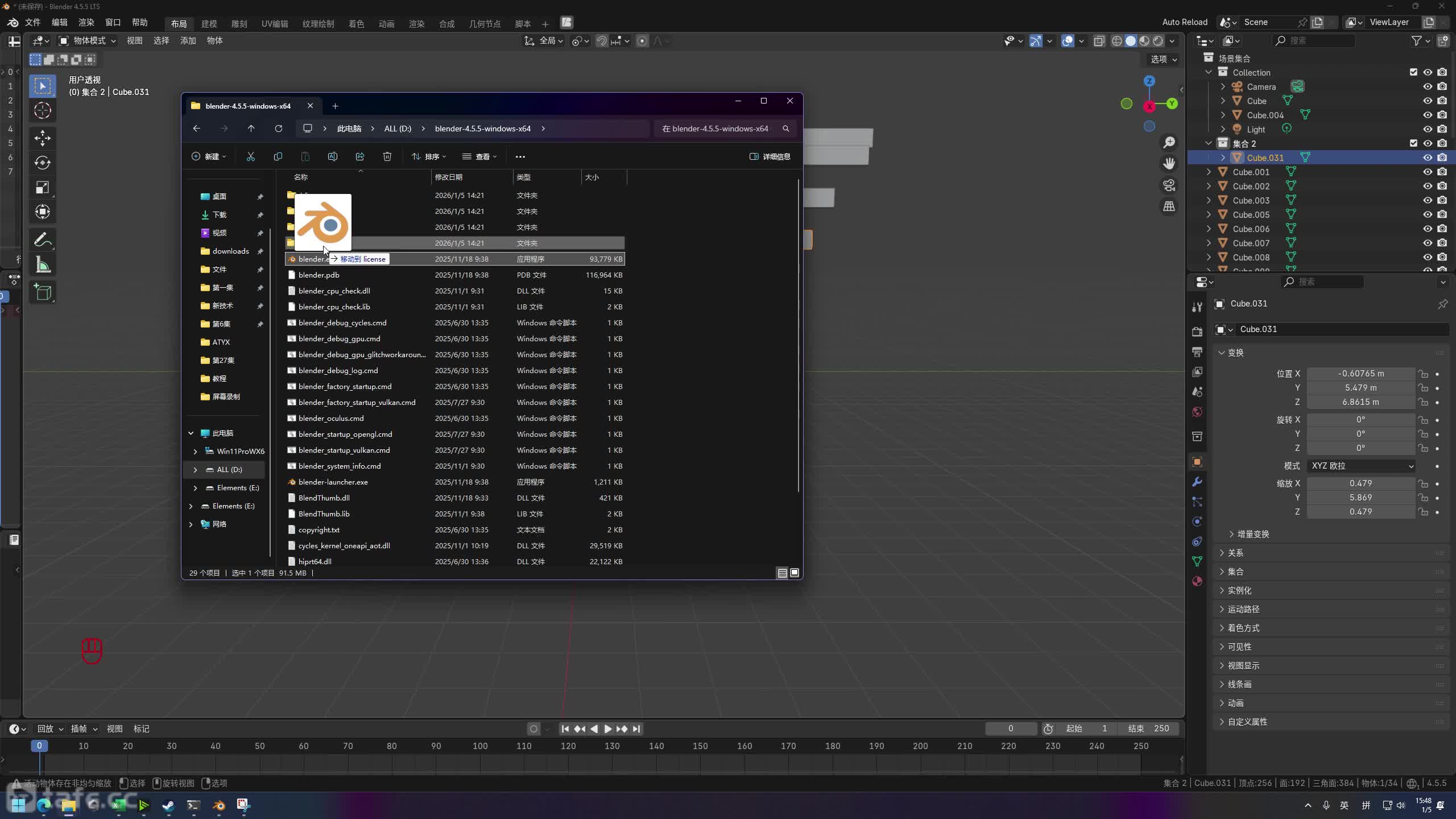
Task: Choose the Measure ruler tool
Action: tap(42, 265)
